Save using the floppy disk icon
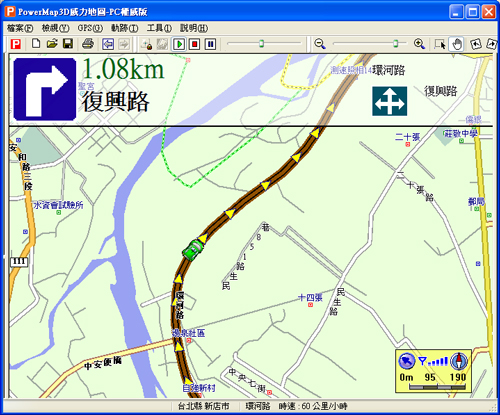 point(68,44)
